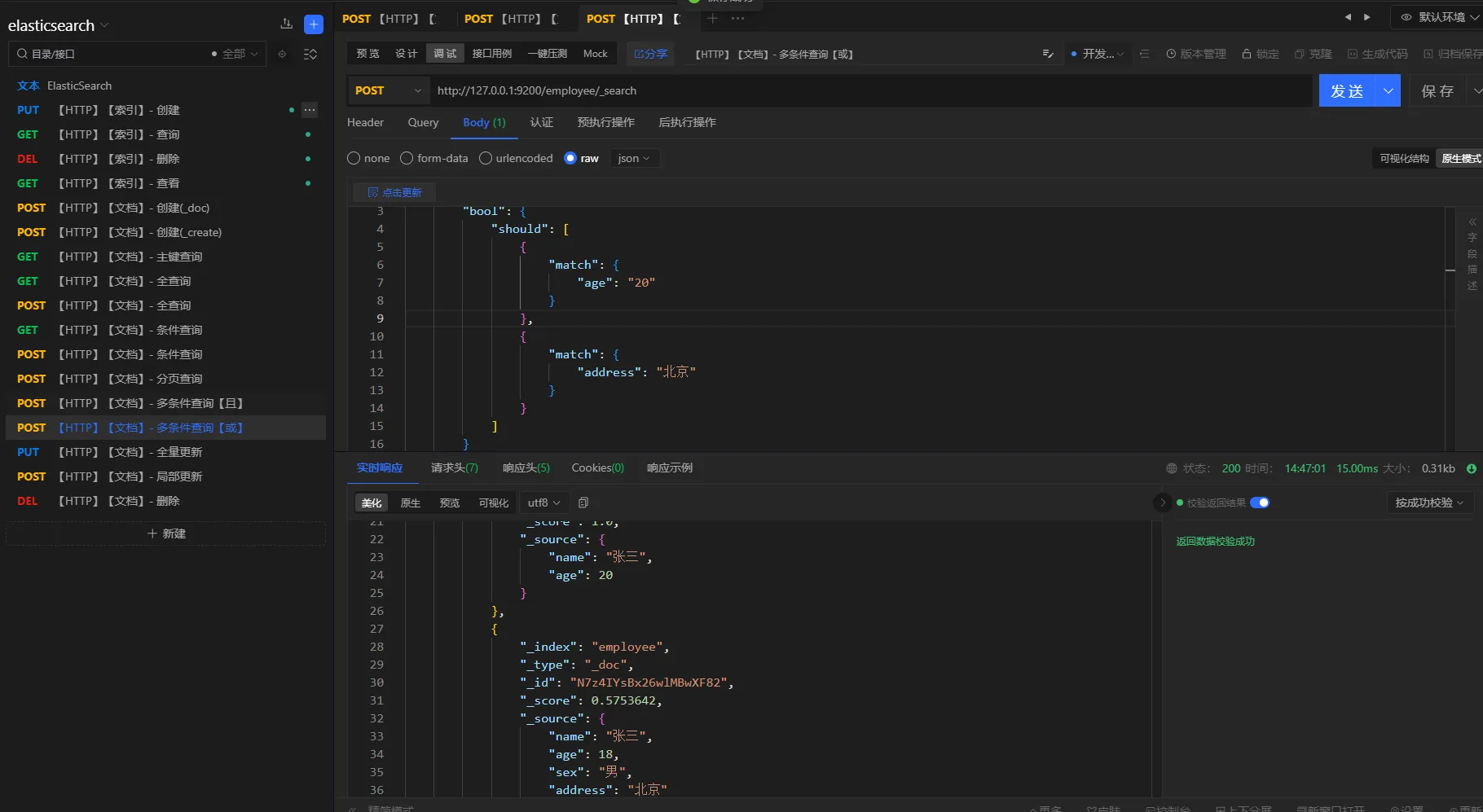Click the 版本管理 version history icon

1171,54
